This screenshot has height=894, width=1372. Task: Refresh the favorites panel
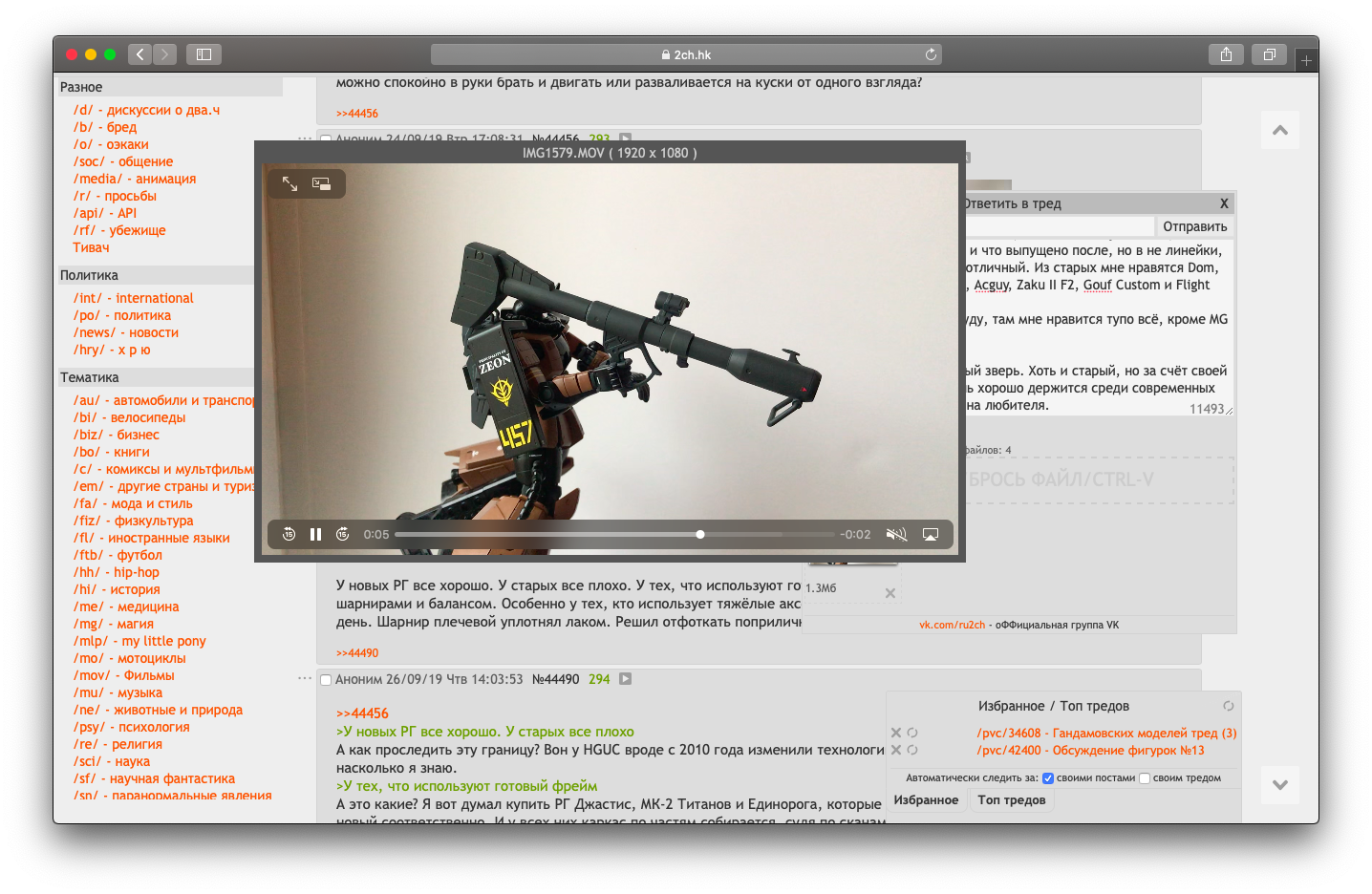click(x=1229, y=706)
